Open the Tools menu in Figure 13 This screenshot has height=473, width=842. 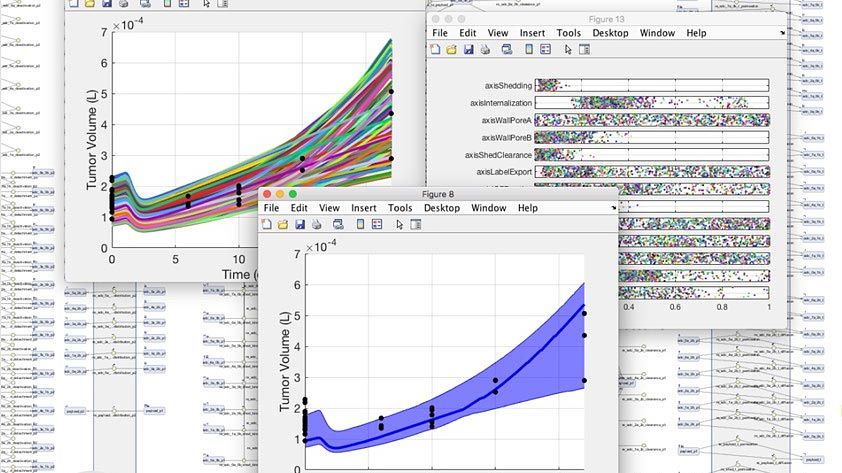point(569,33)
